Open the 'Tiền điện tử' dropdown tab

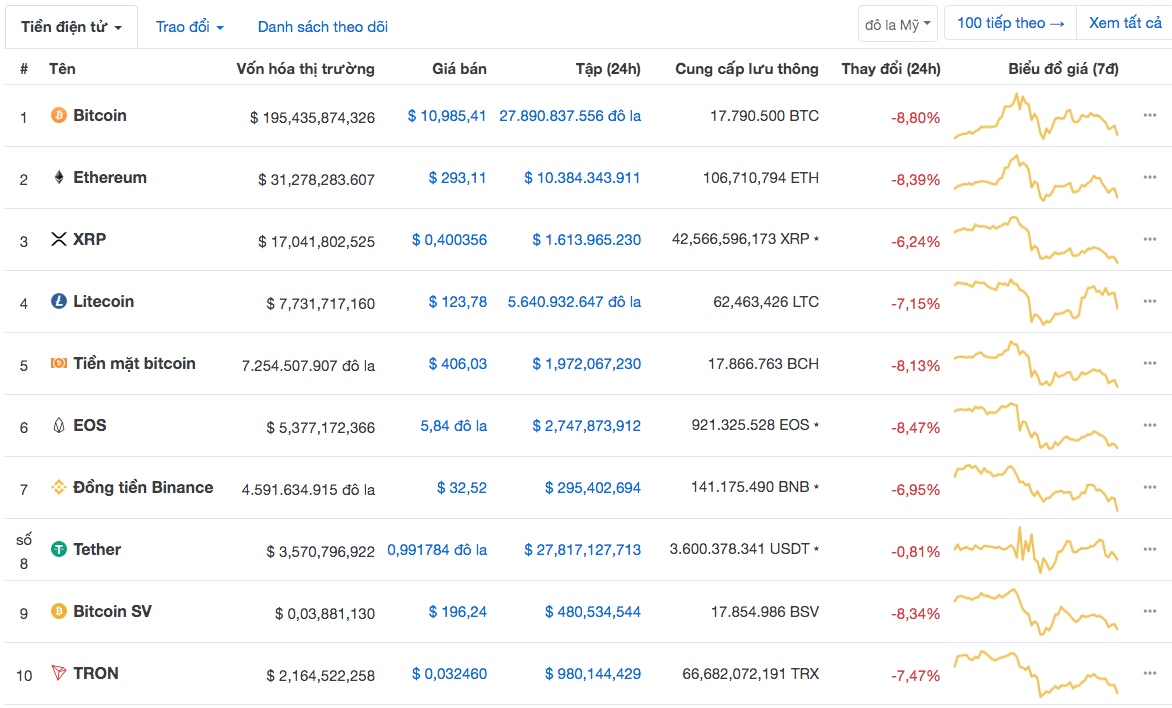71,27
